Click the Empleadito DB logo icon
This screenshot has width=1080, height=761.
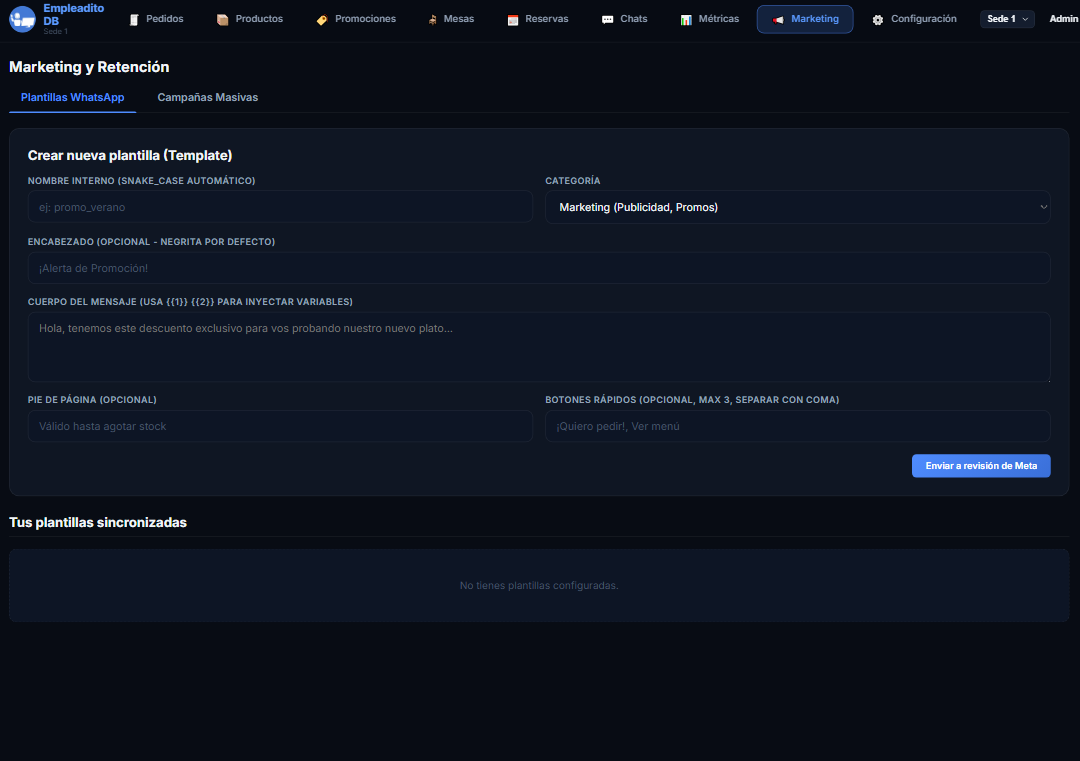pyautogui.click(x=22, y=19)
